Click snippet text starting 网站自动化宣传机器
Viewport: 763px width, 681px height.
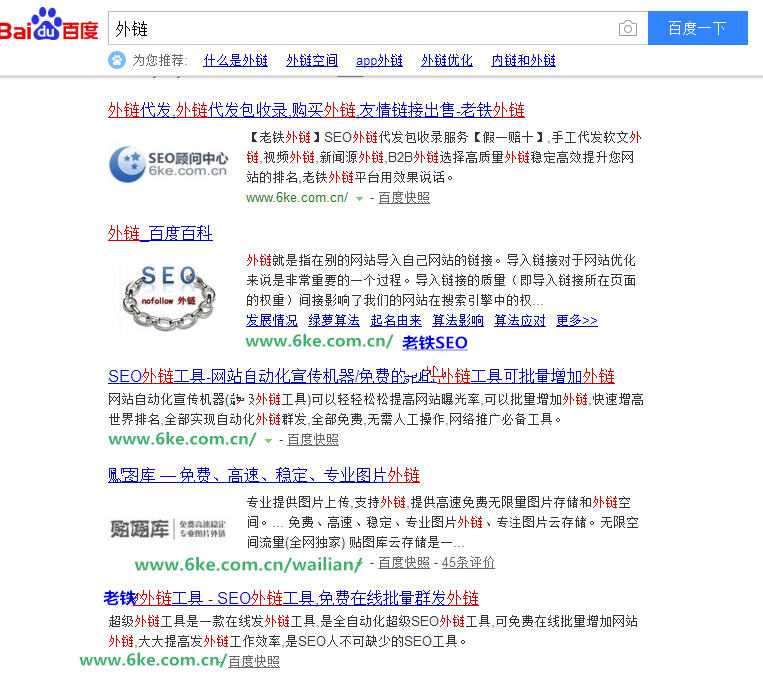tap(376, 409)
